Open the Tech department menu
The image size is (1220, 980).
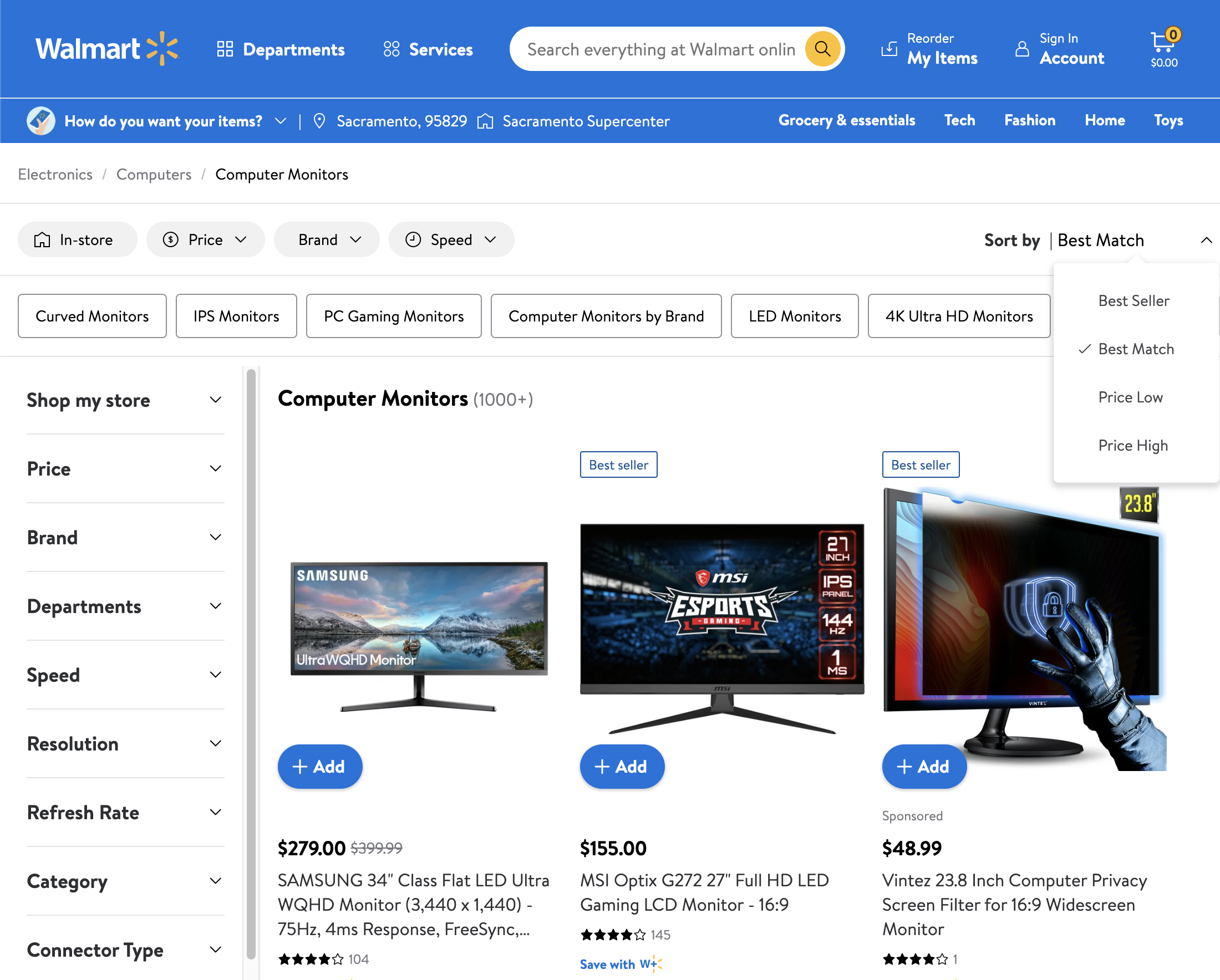[x=959, y=120]
